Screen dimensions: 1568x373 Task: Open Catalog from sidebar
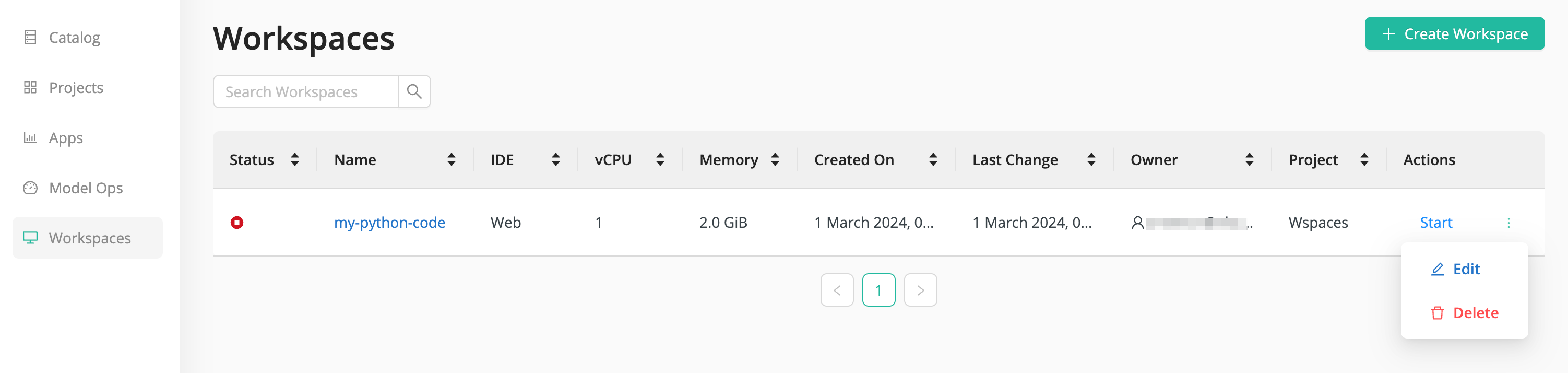[62, 38]
